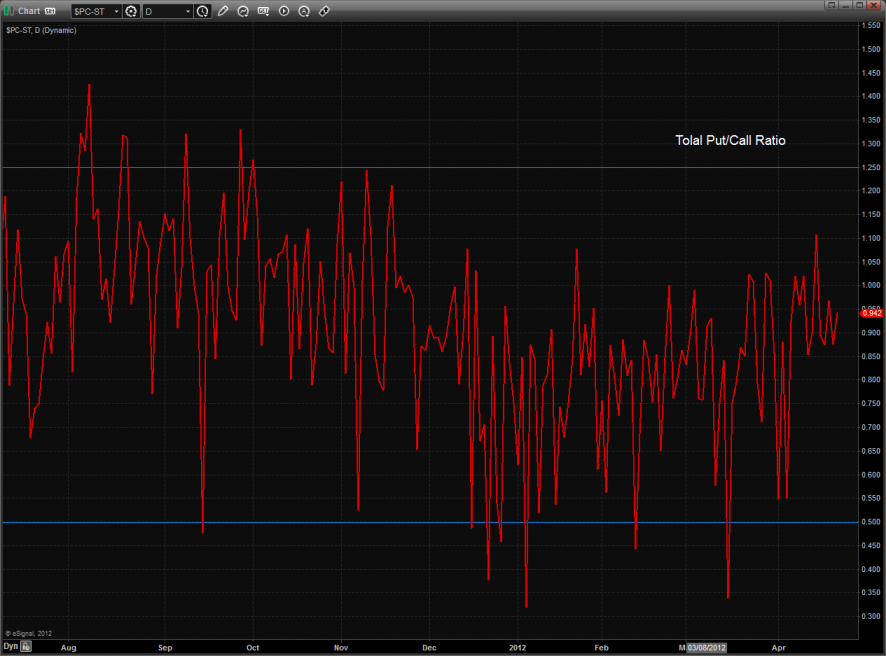Viewport: 886px width, 656px height.
Task: Click the circular arrow refresh icon
Action: (243, 11)
